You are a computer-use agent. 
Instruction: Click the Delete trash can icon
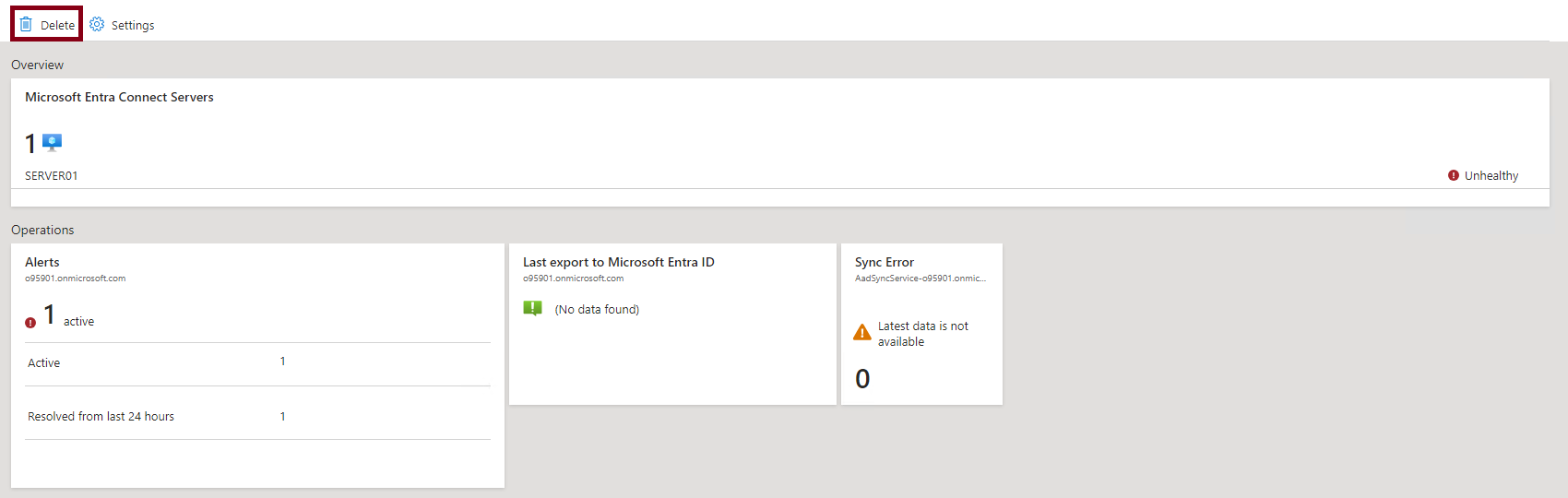26,24
